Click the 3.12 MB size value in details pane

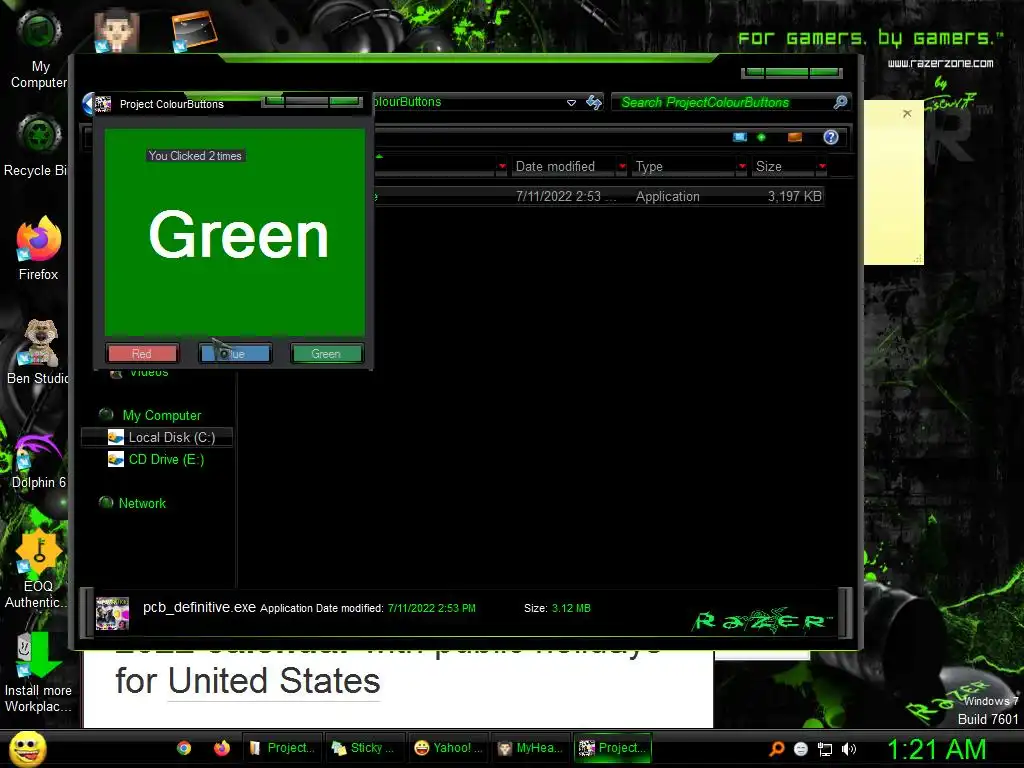click(x=571, y=608)
